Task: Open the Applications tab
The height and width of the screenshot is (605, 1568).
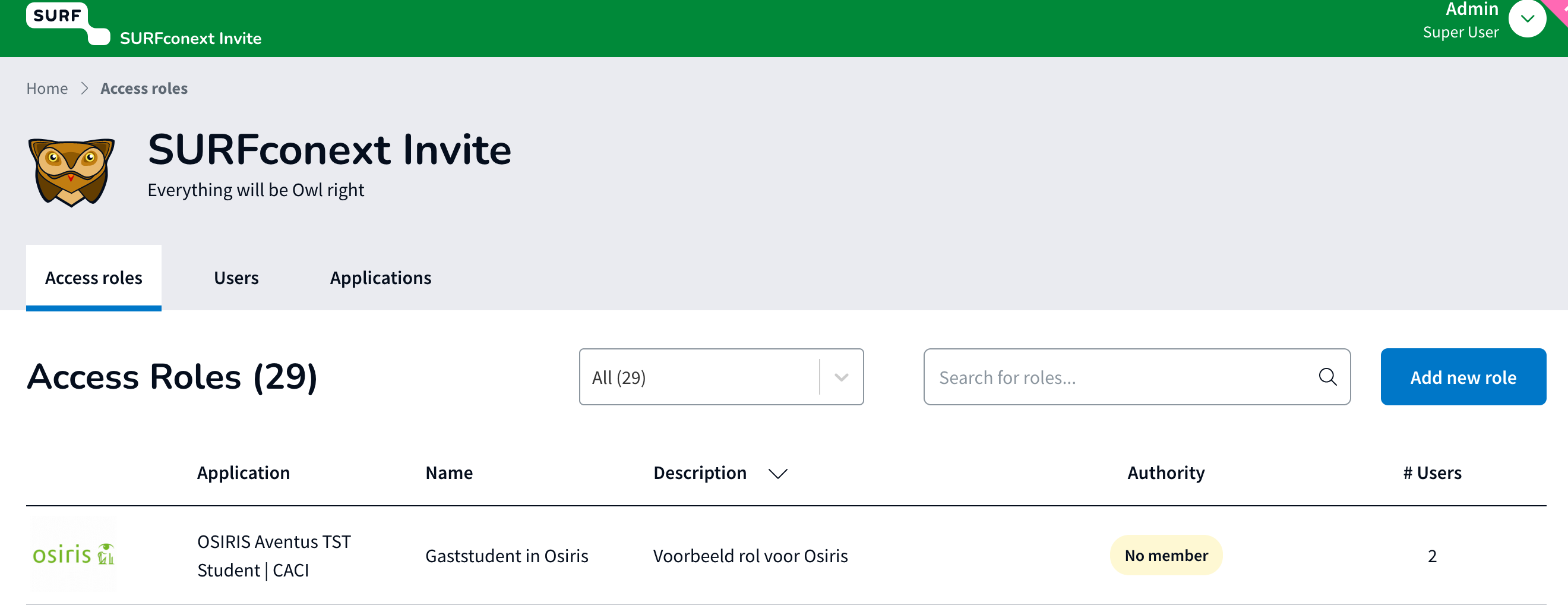Action: click(381, 278)
